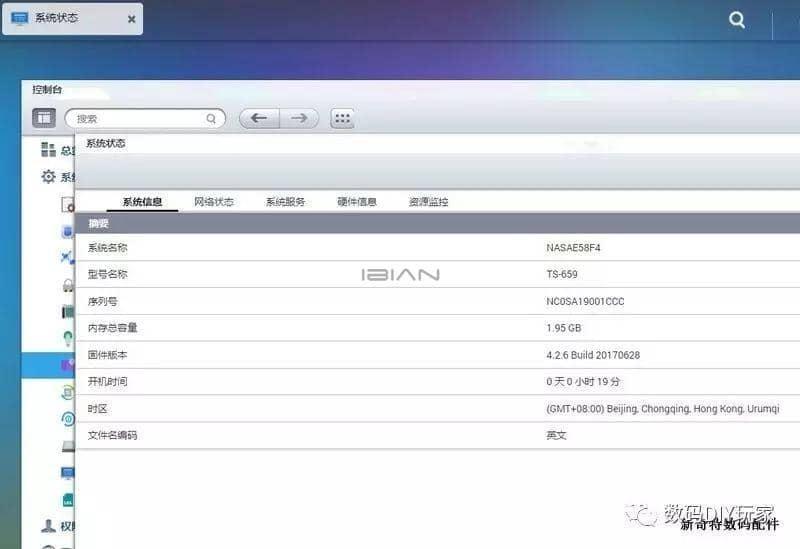Image resolution: width=800 pixels, height=549 pixels.
Task: Click the magnifier icon inside the control panel search box
Action: point(211,118)
